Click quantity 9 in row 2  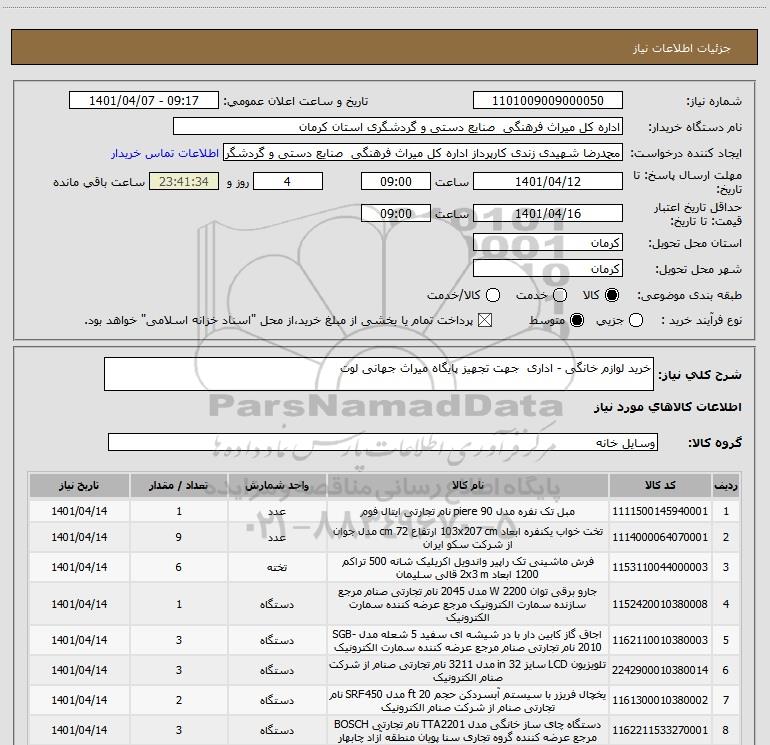tap(179, 537)
